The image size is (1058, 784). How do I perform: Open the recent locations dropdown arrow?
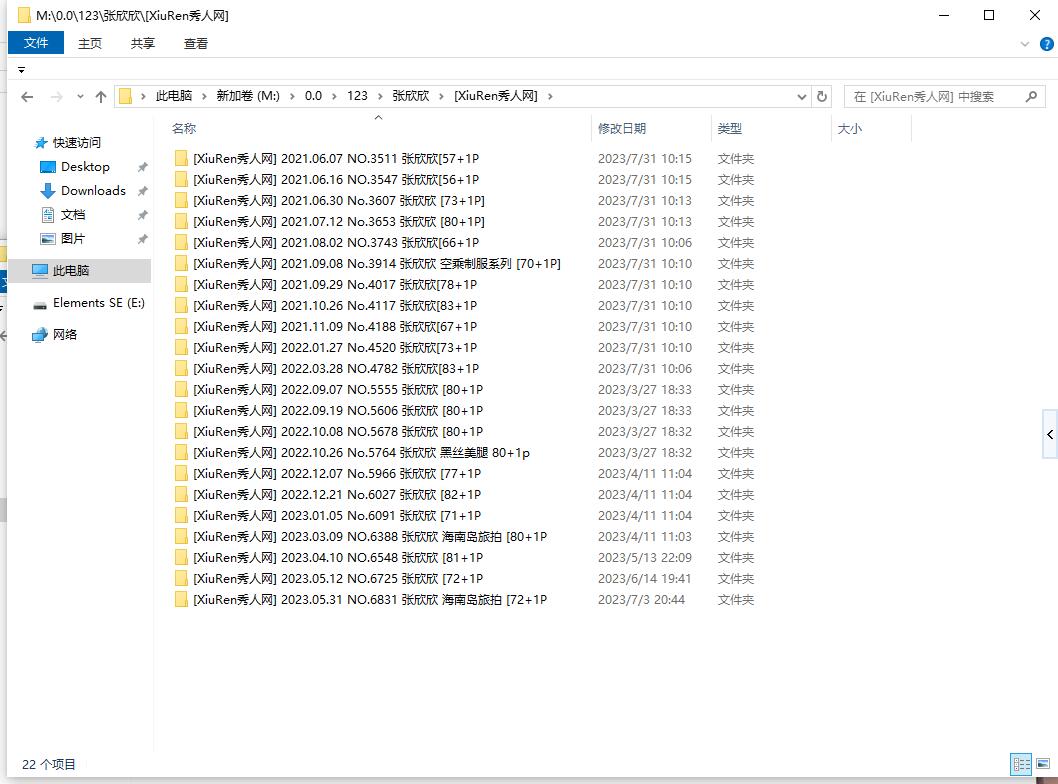point(80,96)
